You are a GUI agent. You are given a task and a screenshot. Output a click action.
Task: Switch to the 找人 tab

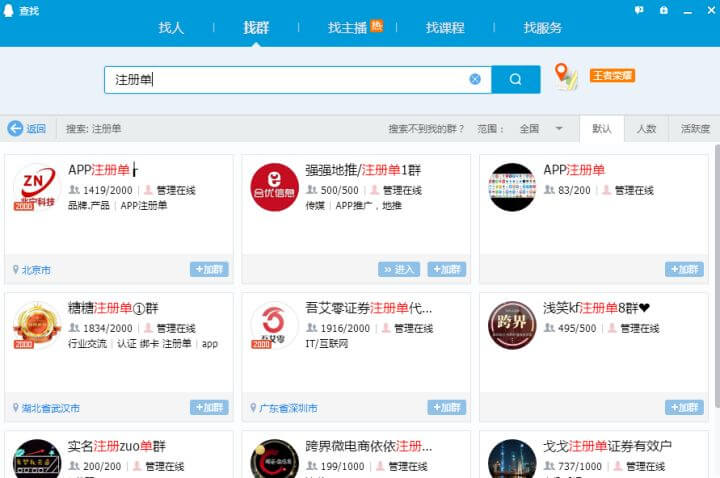tap(171, 28)
